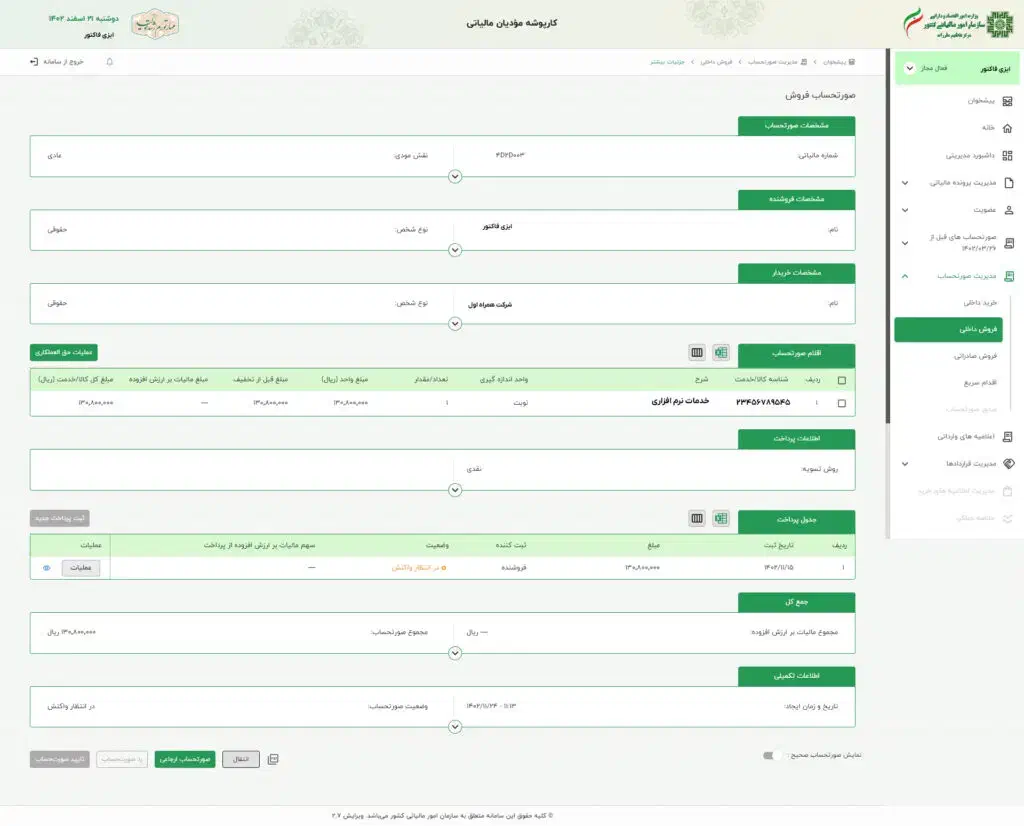Image resolution: width=1024 pixels, height=826 pixels.
Task: Click the خروج از سامانه logout icon
Action: (34, 62)
